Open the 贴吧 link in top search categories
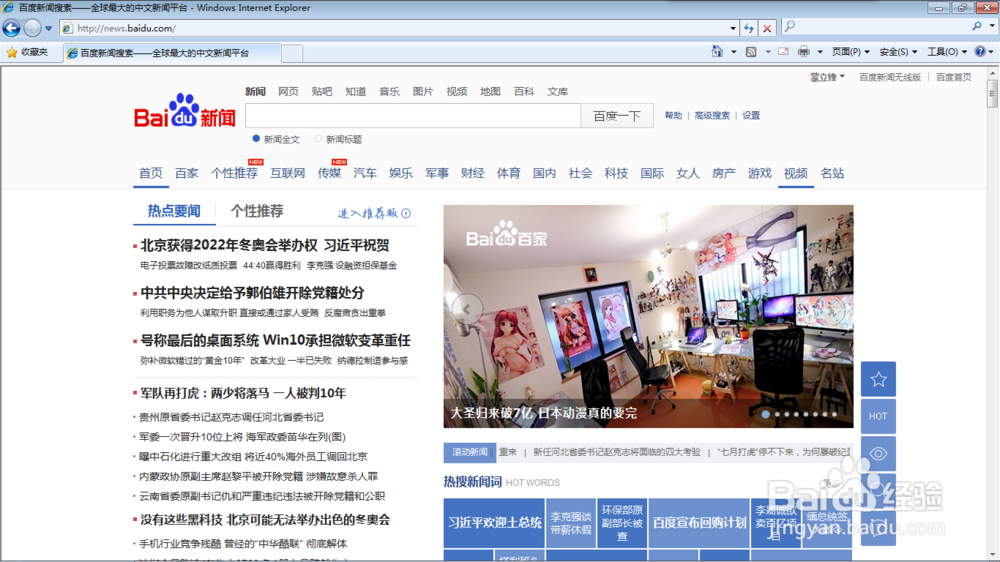This screenshot has height=562, width=1000. click(321, 92)
